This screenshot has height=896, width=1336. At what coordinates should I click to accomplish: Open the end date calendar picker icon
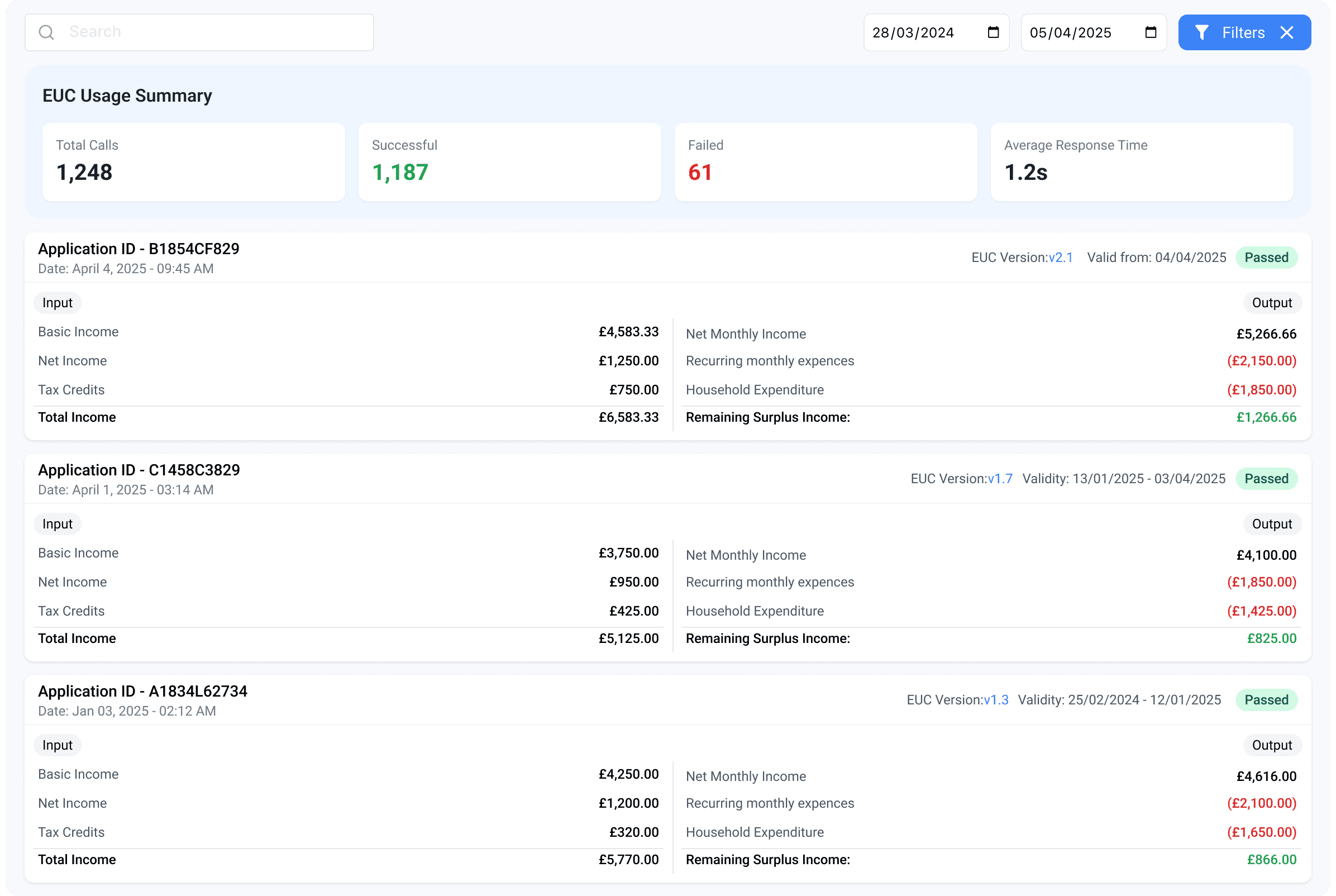pos(1151,32)
